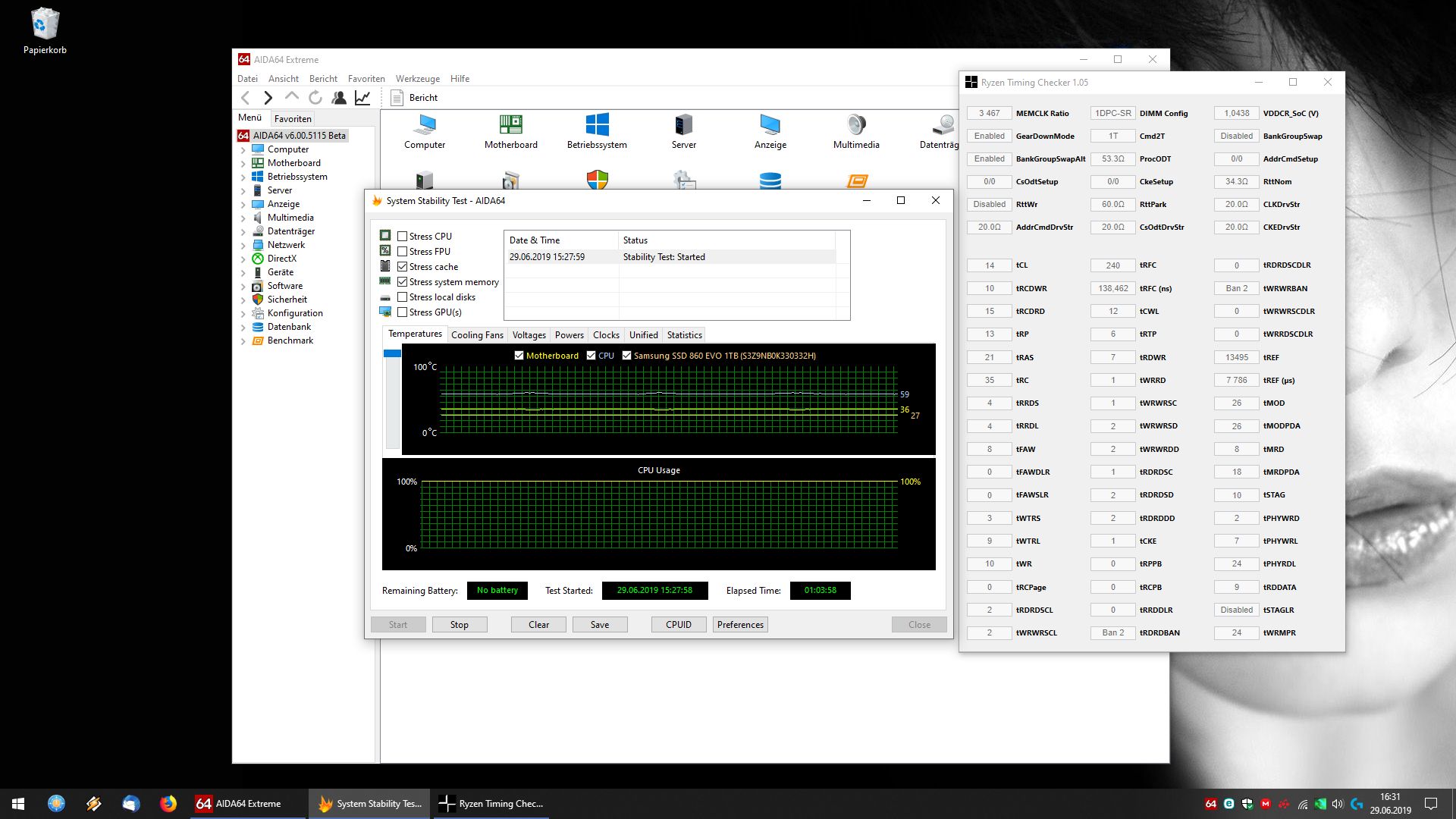Expand the Benchmark tree node
Screen dimensions: 1456x819
pyautogui.click(x=243, y=341)
